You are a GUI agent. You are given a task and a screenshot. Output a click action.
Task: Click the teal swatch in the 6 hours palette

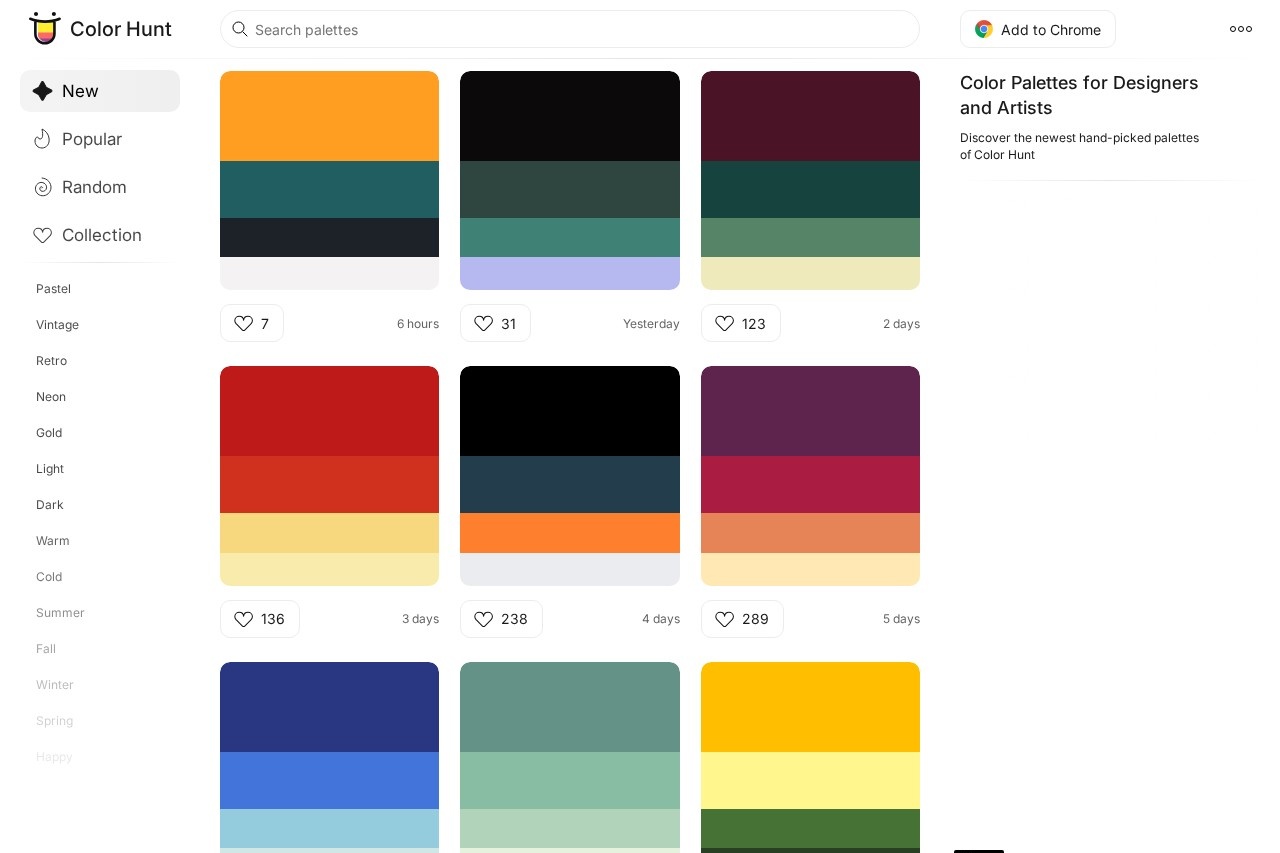point(329,189)
